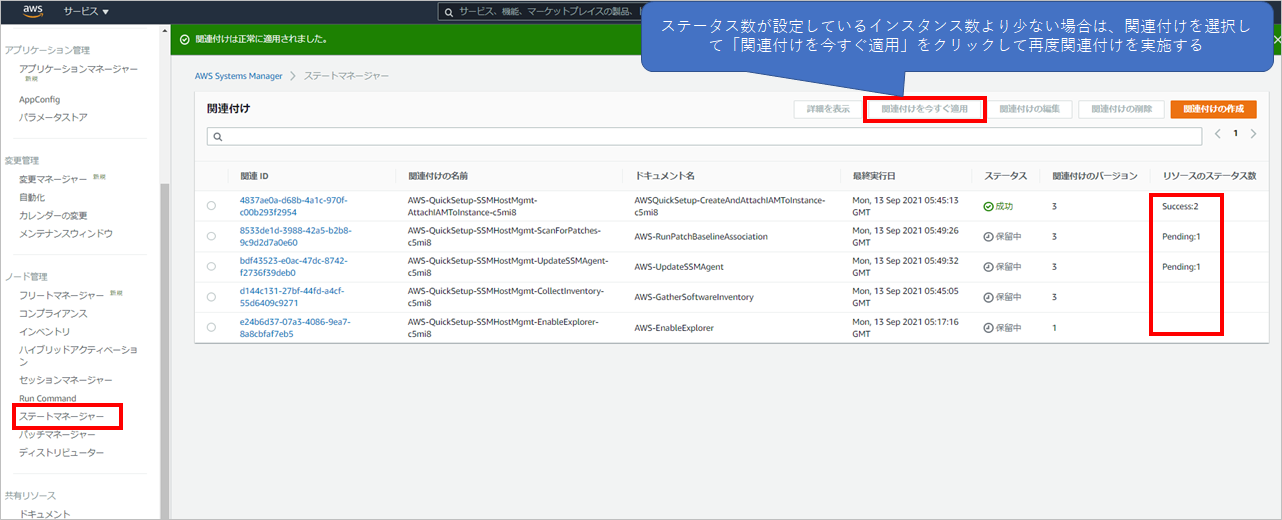Click AWS-RunPatchBaselineAssociation document name
1282x520 pixels.
(701, 237)
